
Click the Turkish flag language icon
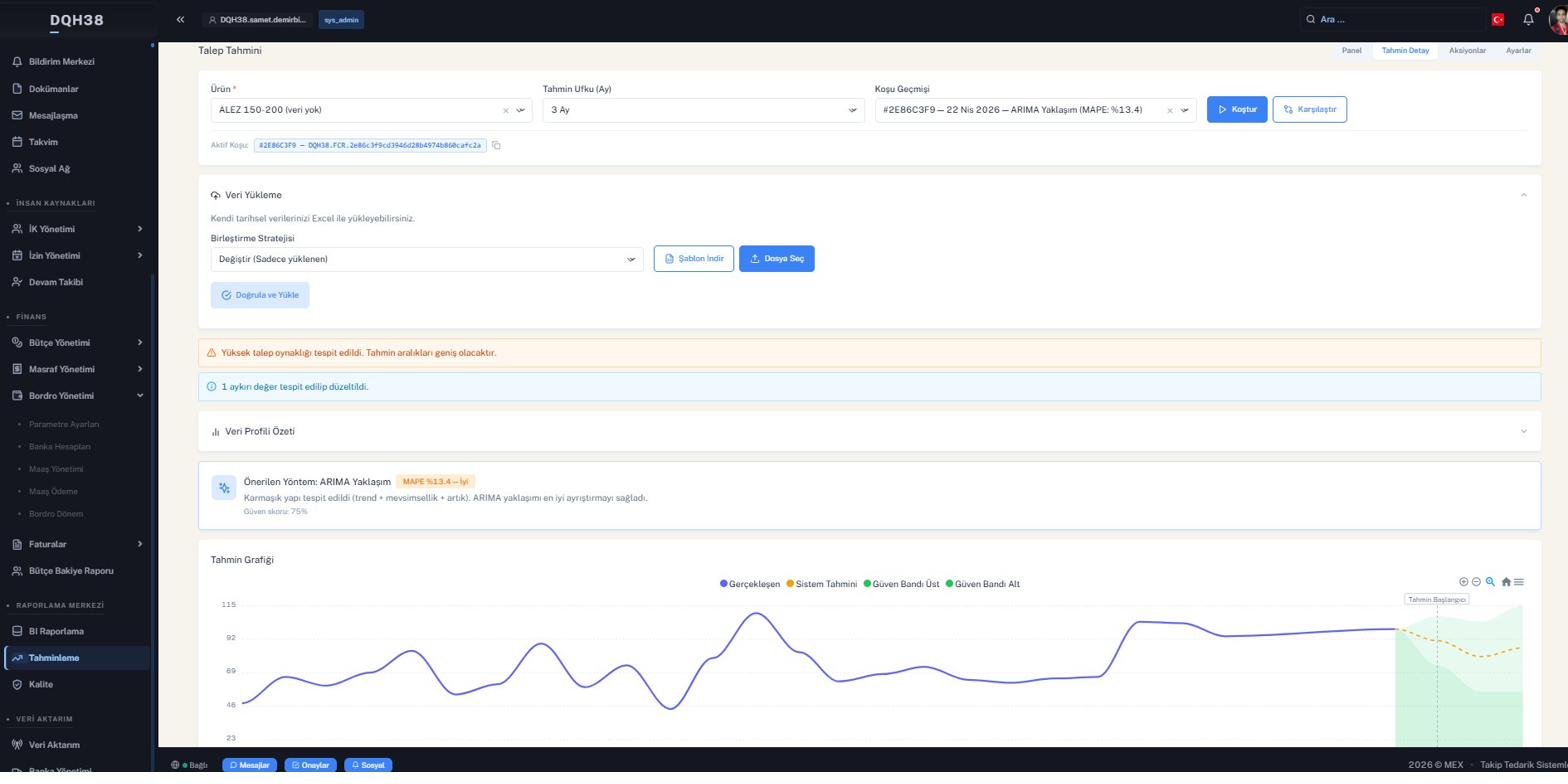(x=1497, y=20)
